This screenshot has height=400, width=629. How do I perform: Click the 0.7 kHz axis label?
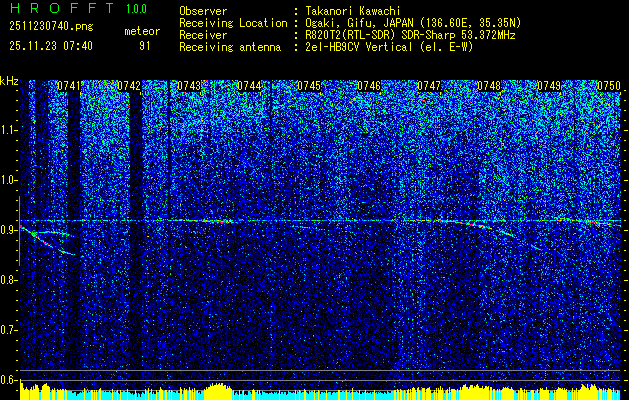click(x=8, y=330)
